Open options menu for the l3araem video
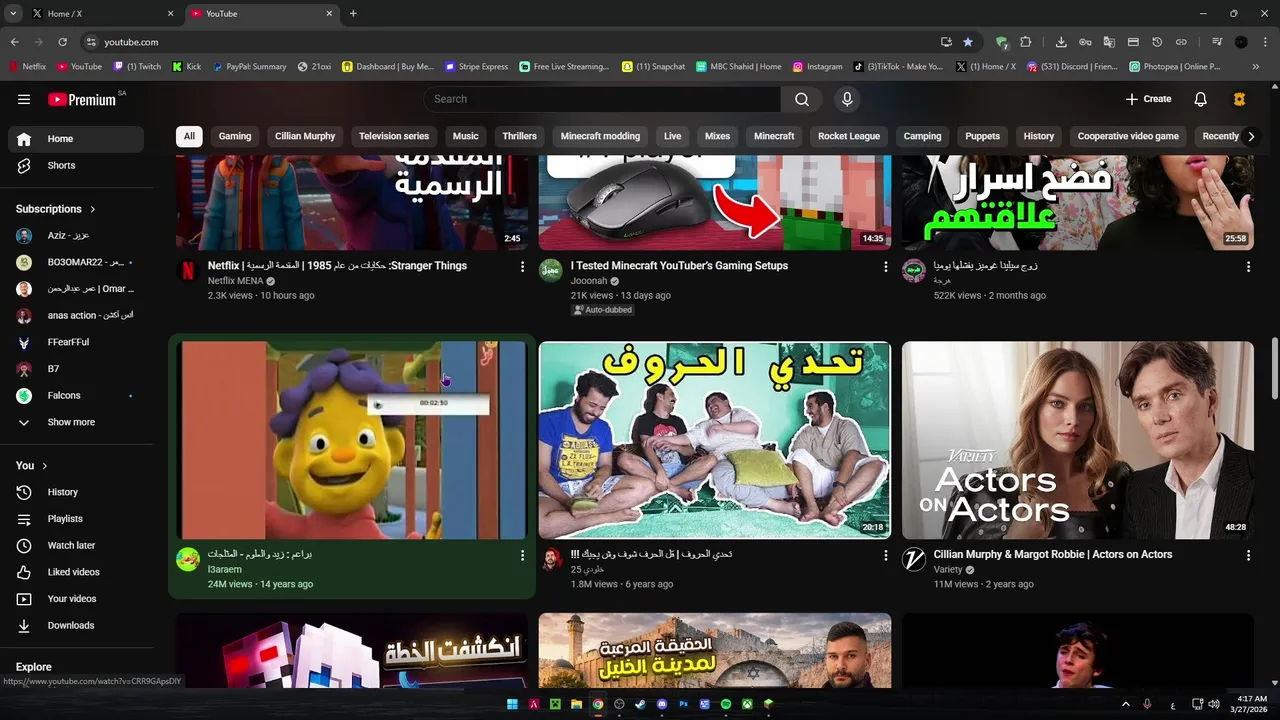1280x720 pixels. 522,555
